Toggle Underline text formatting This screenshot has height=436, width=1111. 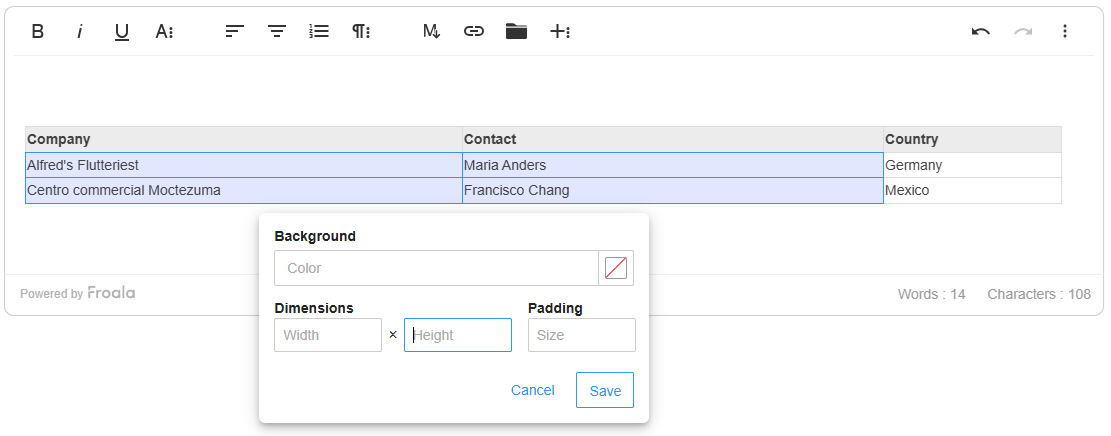122,31
